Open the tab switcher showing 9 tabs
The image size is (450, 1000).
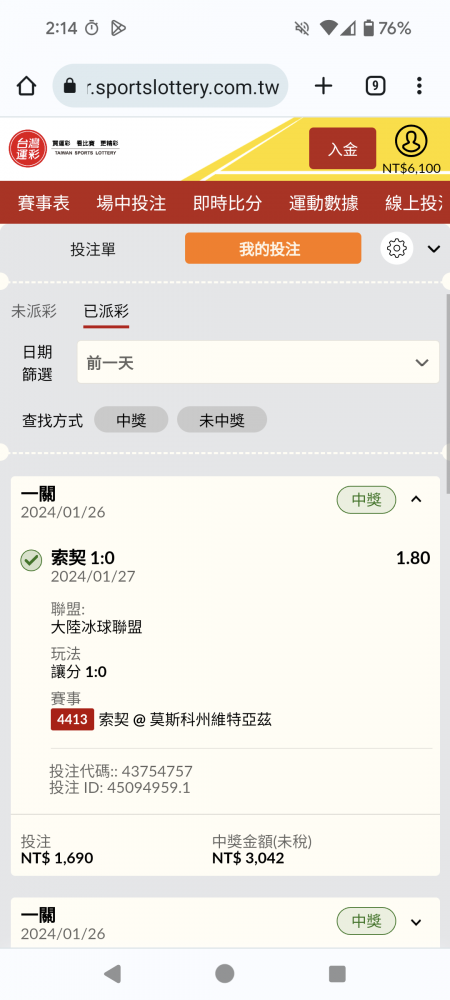pyautogui.click(x=375, y=85)
